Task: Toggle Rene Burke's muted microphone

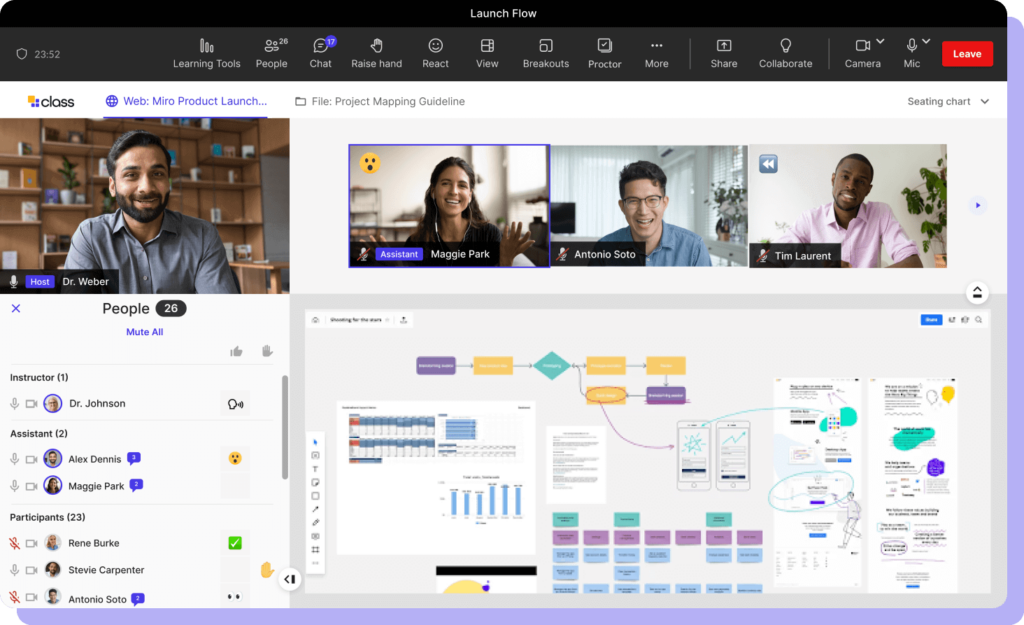Action: tap(15, 543)
